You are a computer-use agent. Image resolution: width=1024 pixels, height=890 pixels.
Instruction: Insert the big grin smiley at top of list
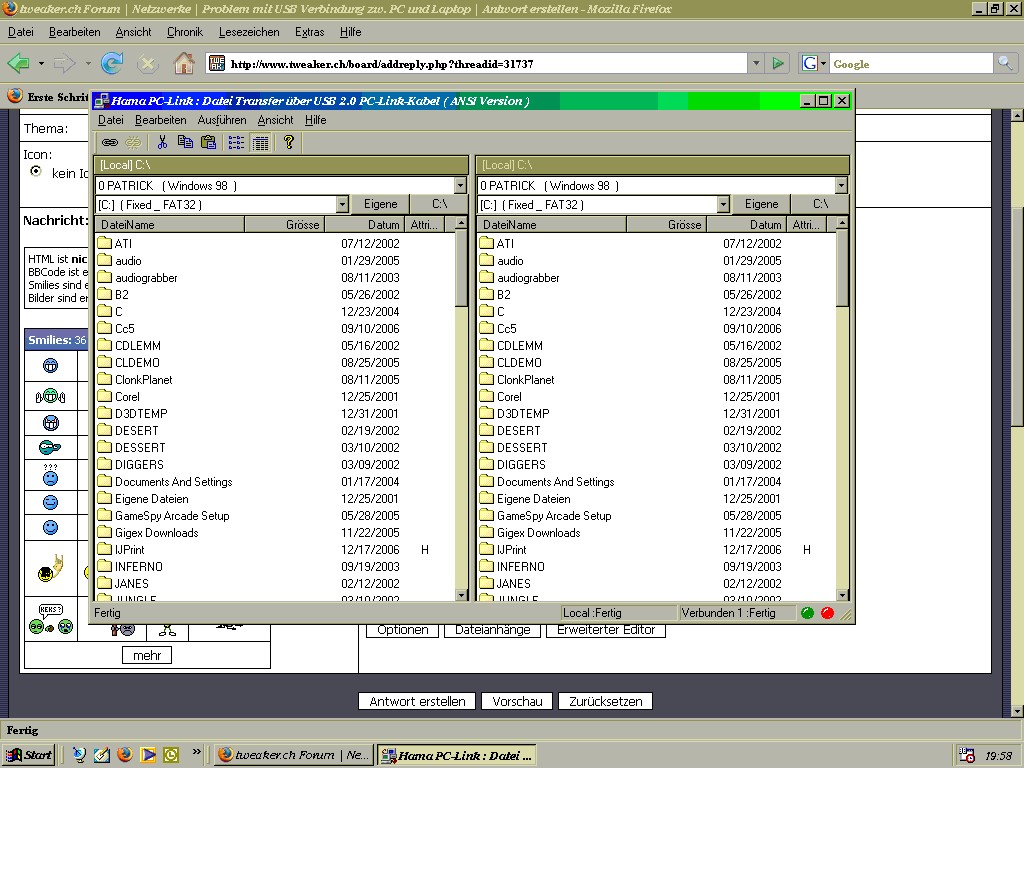tap(50, 366)
